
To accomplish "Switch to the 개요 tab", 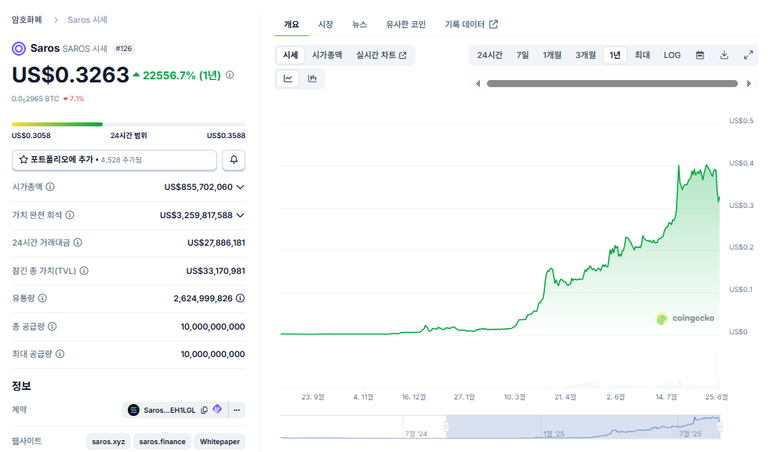I will 291,24.
